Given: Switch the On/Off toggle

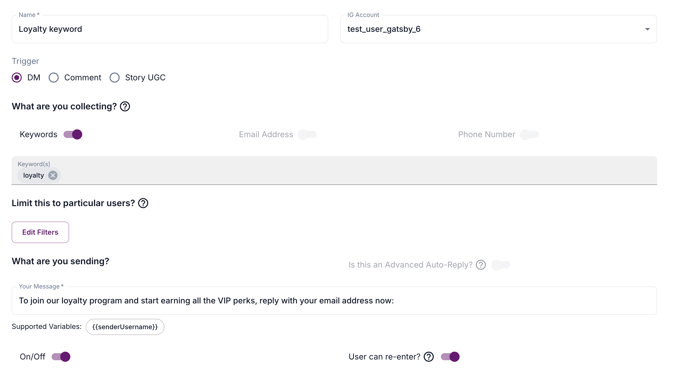Looking at the screenshot, I should (61, 357).
